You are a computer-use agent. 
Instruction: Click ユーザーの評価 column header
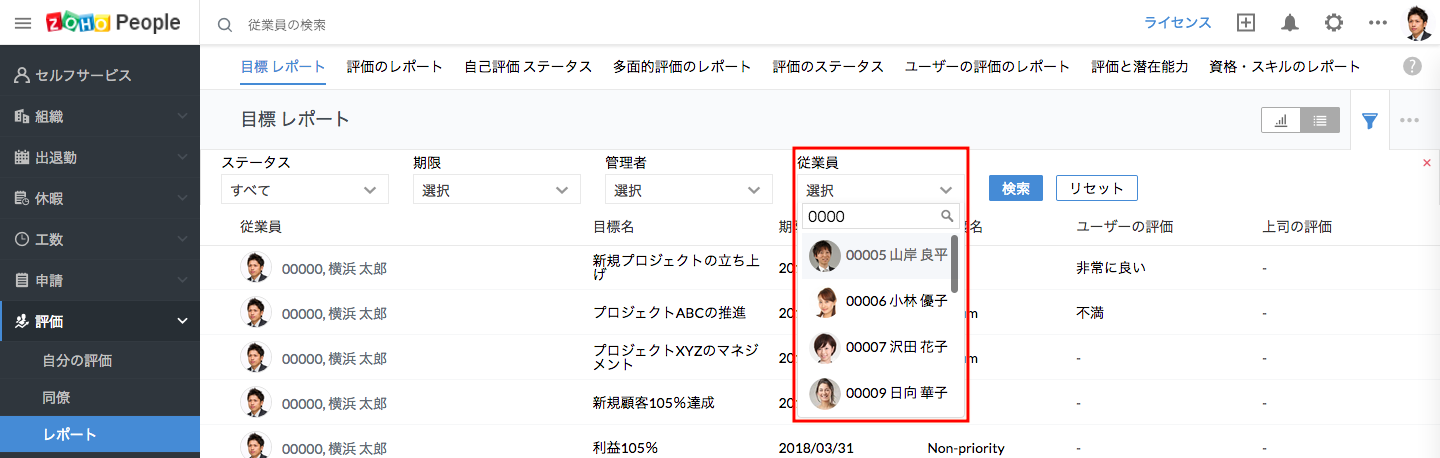coord(1124,227)
